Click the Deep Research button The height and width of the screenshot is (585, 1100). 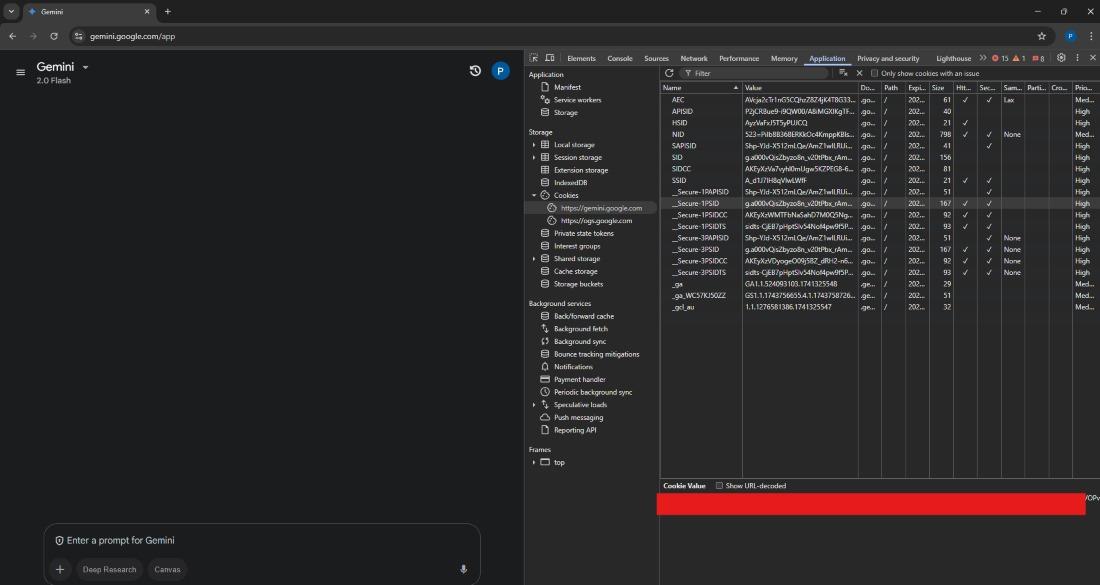click(x=109, y=569)
